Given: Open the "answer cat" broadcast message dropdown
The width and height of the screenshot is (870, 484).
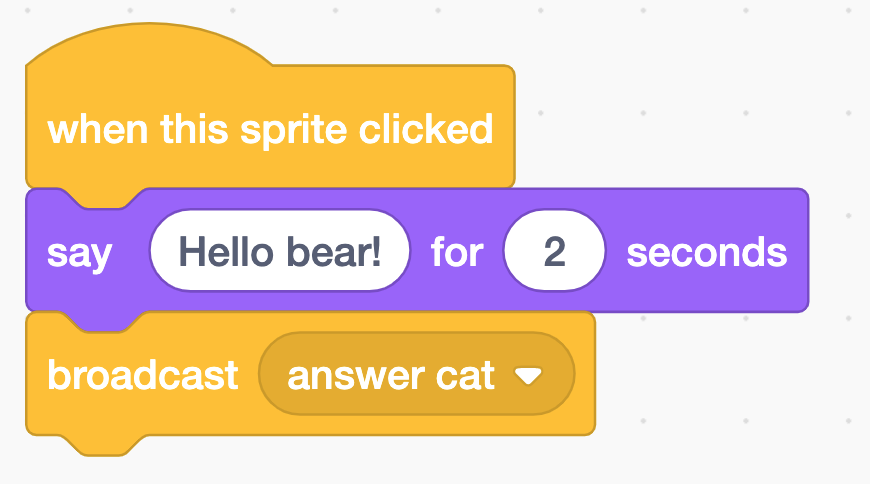Looking at the screenshot, I should pos(416,375).
